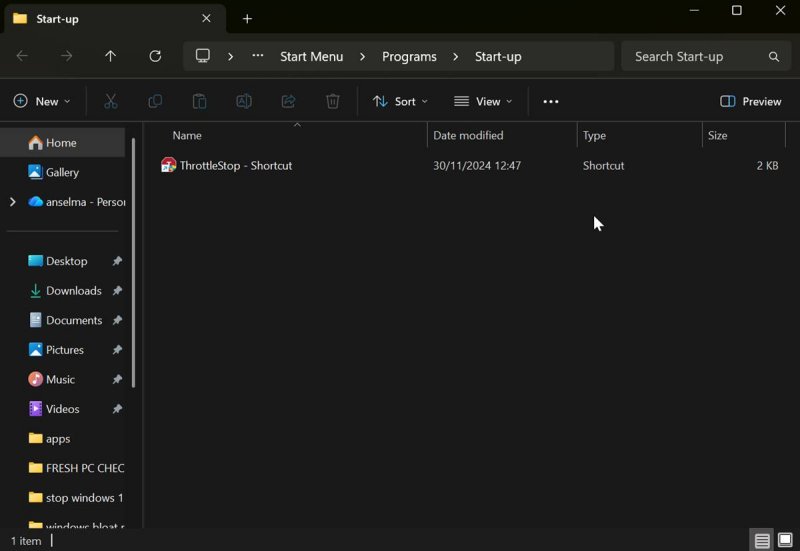Close the Start-up tab
Viewport: 800px width, 551px height.
(x=206, y=18)
